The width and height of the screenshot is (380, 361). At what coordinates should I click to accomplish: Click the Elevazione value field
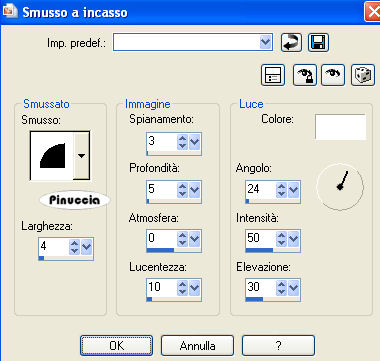261,288
